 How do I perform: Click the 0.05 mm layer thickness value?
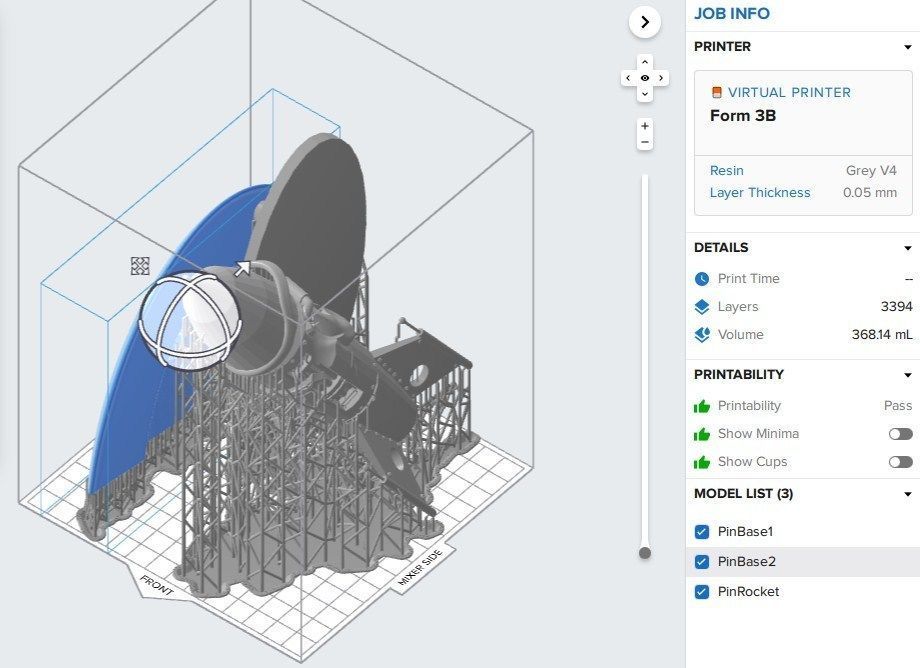870,193
